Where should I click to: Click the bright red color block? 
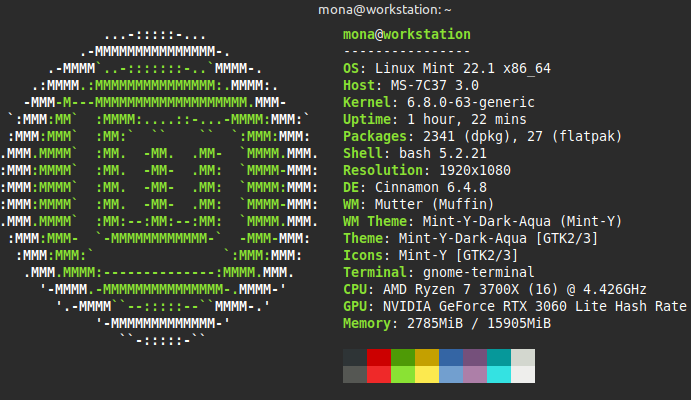coord(379,374)
